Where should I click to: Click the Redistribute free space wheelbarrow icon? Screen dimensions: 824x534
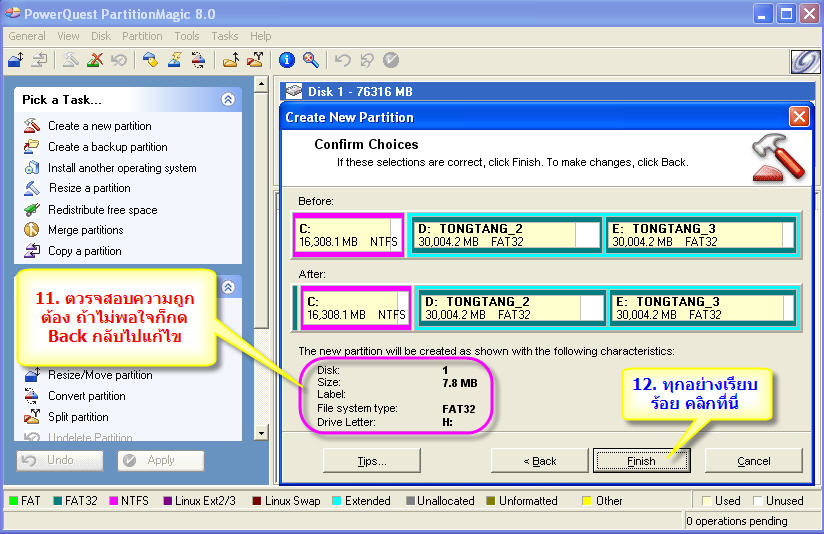(x=32, y=210)
